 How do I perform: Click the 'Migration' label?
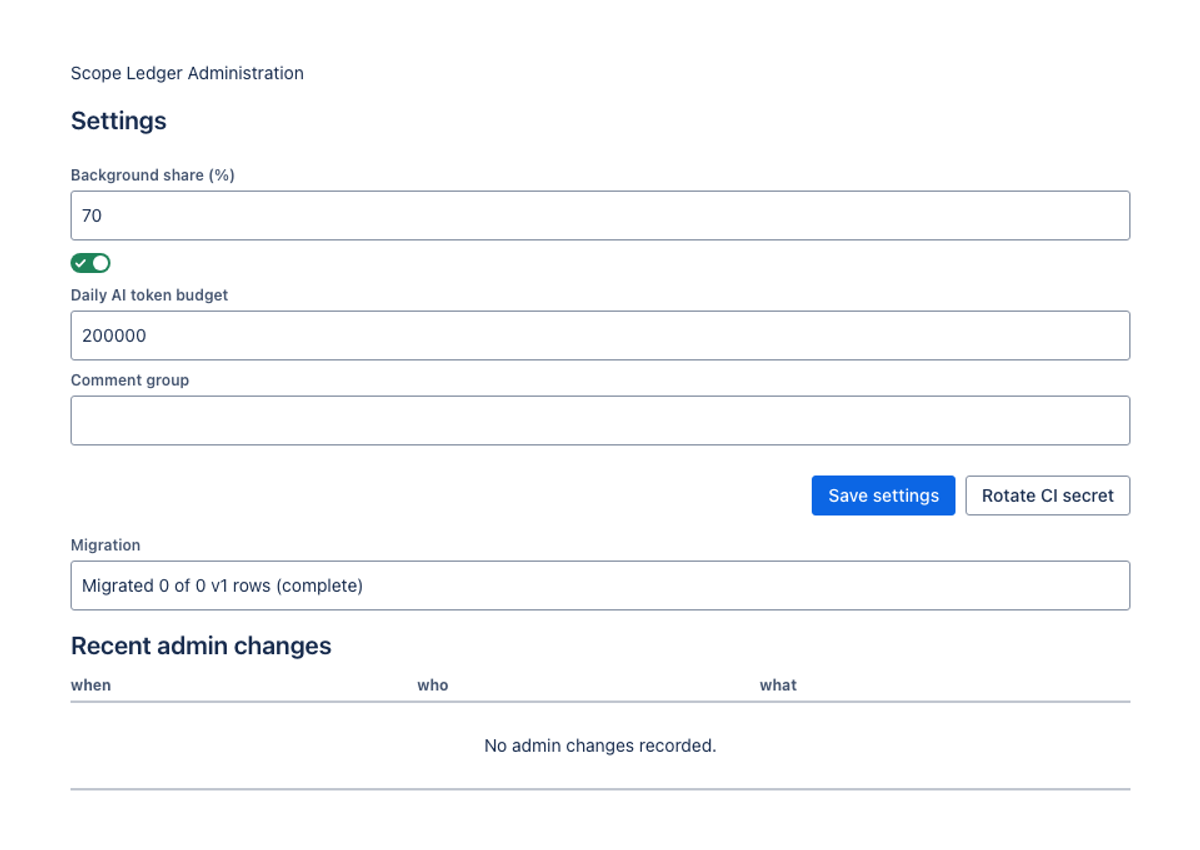(x=105, y=545)
